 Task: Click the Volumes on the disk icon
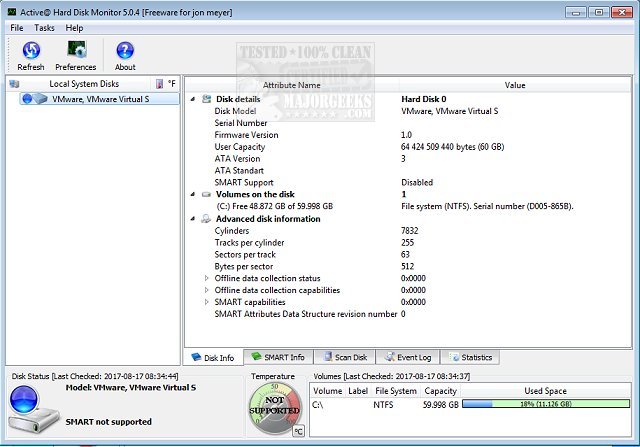coord(207,194)
